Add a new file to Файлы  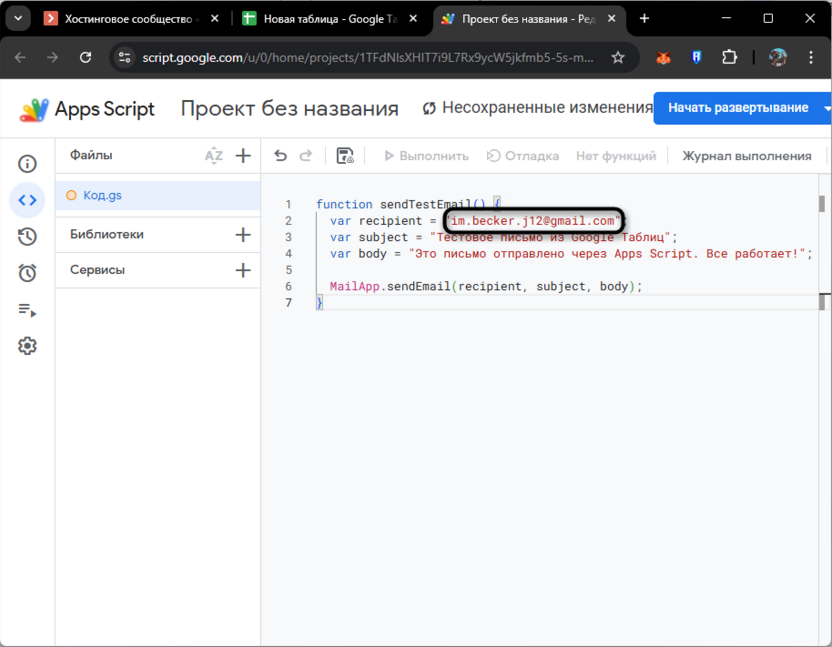pyautogui.click(x=242, y=155)
